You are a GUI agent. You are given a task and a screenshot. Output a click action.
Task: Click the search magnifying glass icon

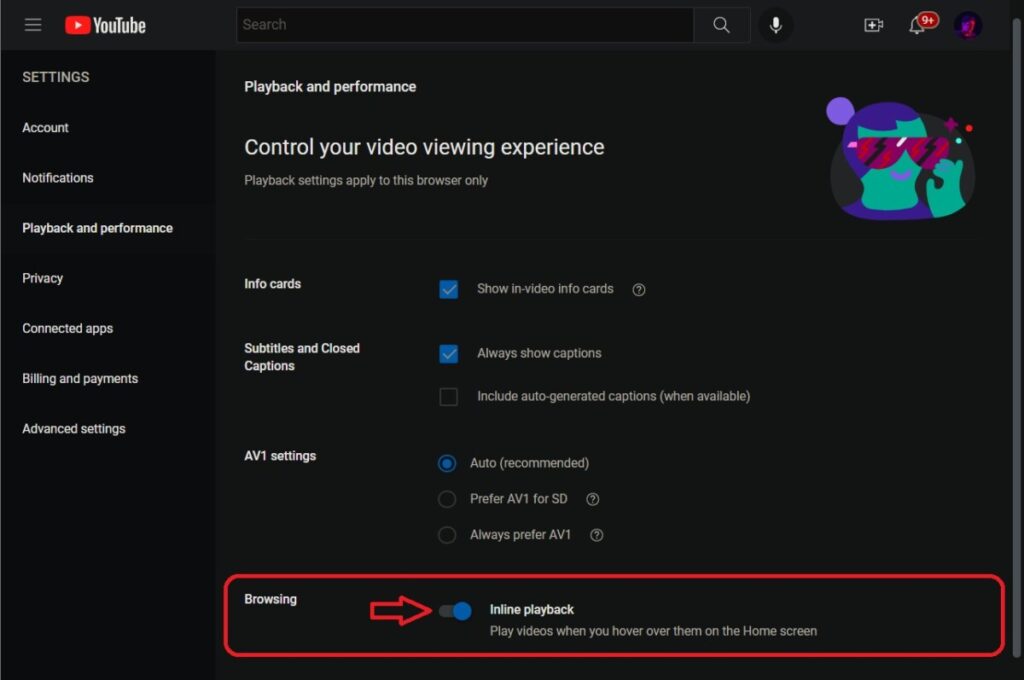721,25
